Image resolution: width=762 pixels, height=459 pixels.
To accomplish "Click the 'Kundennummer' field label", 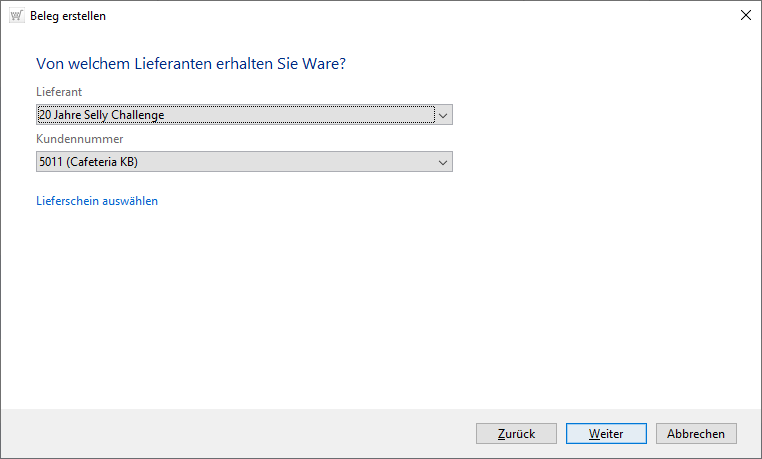I will [x=79, y=139].
